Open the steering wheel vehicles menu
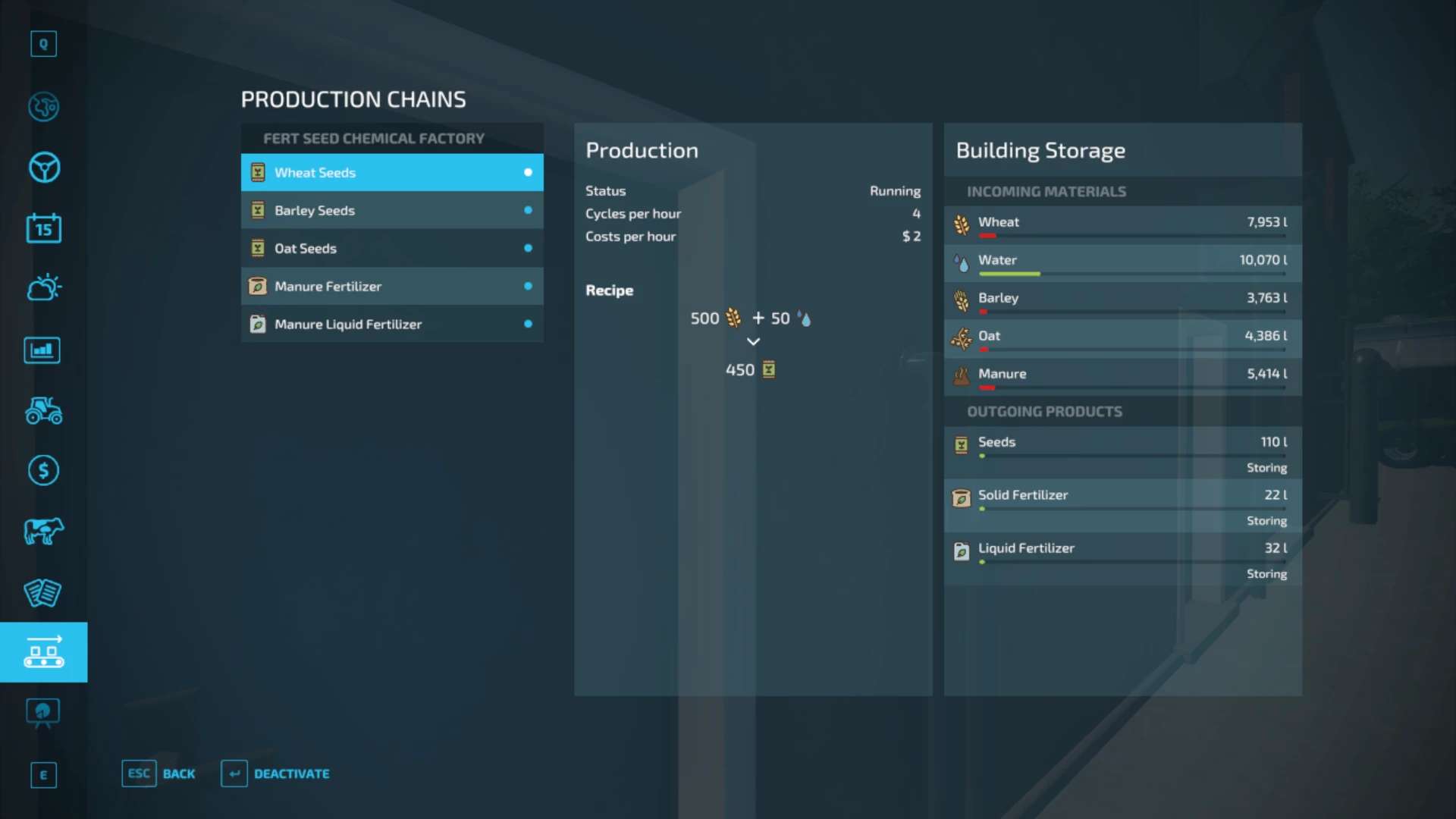The width and height of the screenshot is (1456, 819). coord(43,168)
